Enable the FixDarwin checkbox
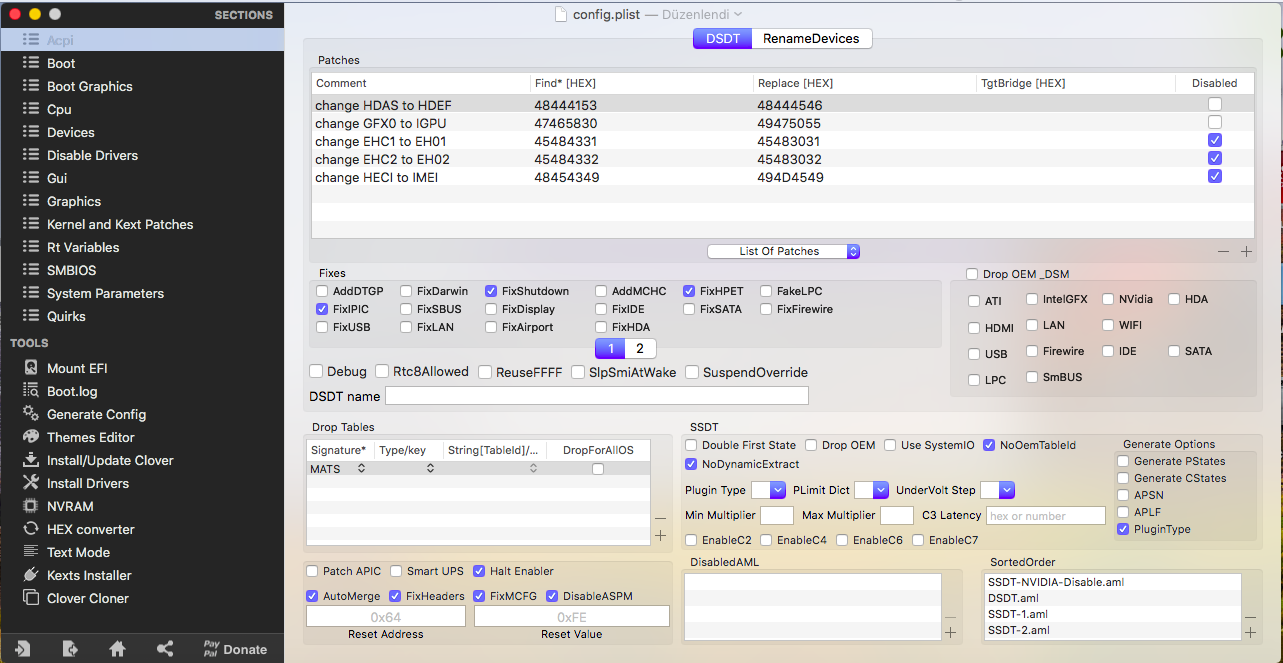This screenshot has height=663, width=1283. pyautogui.click(x=406, y=291)
